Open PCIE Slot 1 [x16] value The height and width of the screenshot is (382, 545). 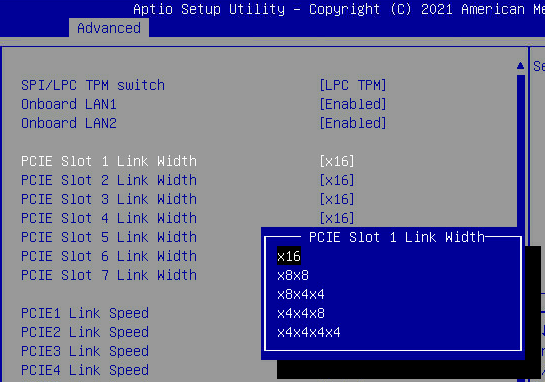click(x=337, y=161)
